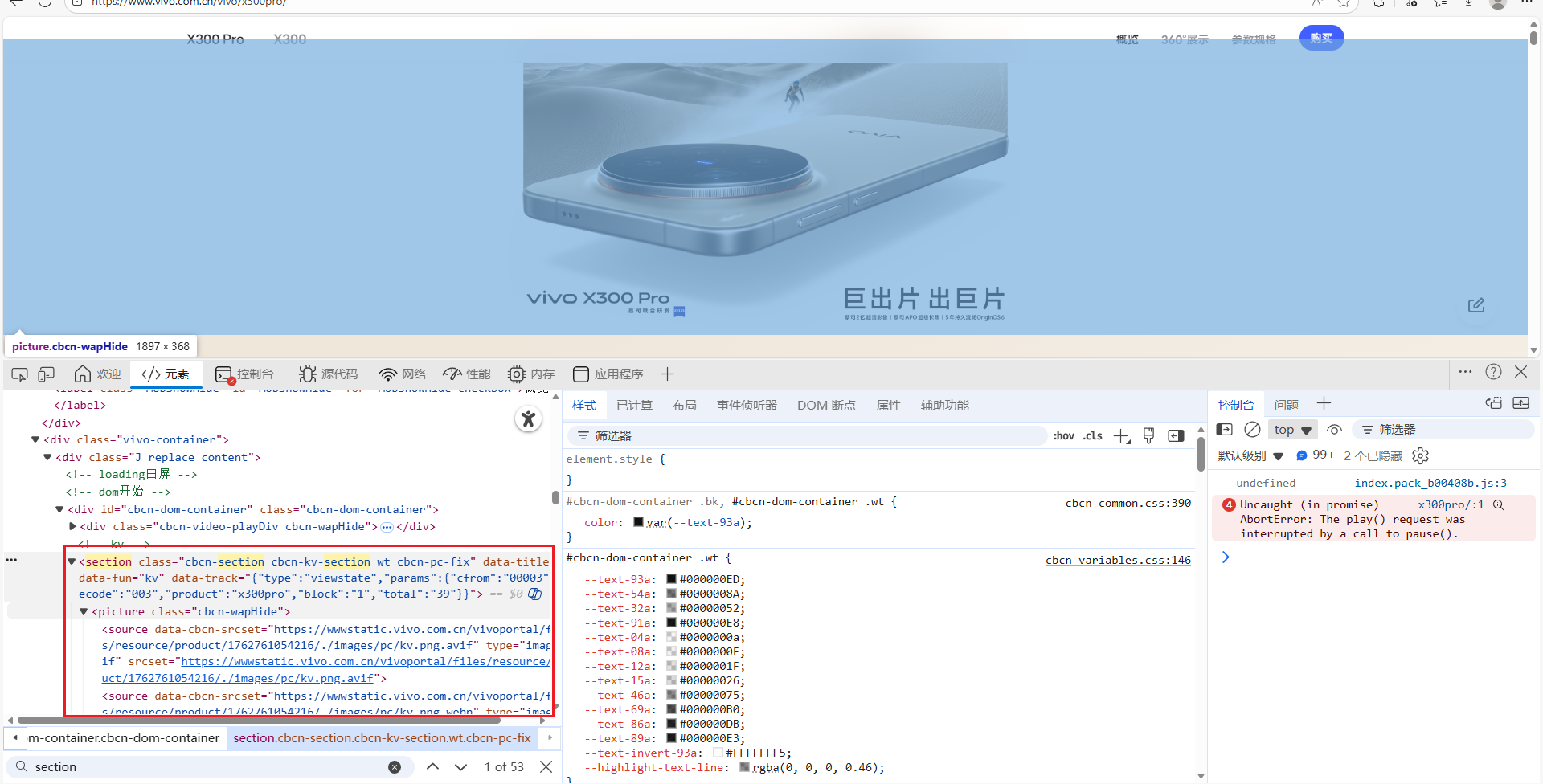Click the color swatch before var(--text-93a)
Image resolution: width=1543 pixels, height=784 pixels.
coord(638,522)
